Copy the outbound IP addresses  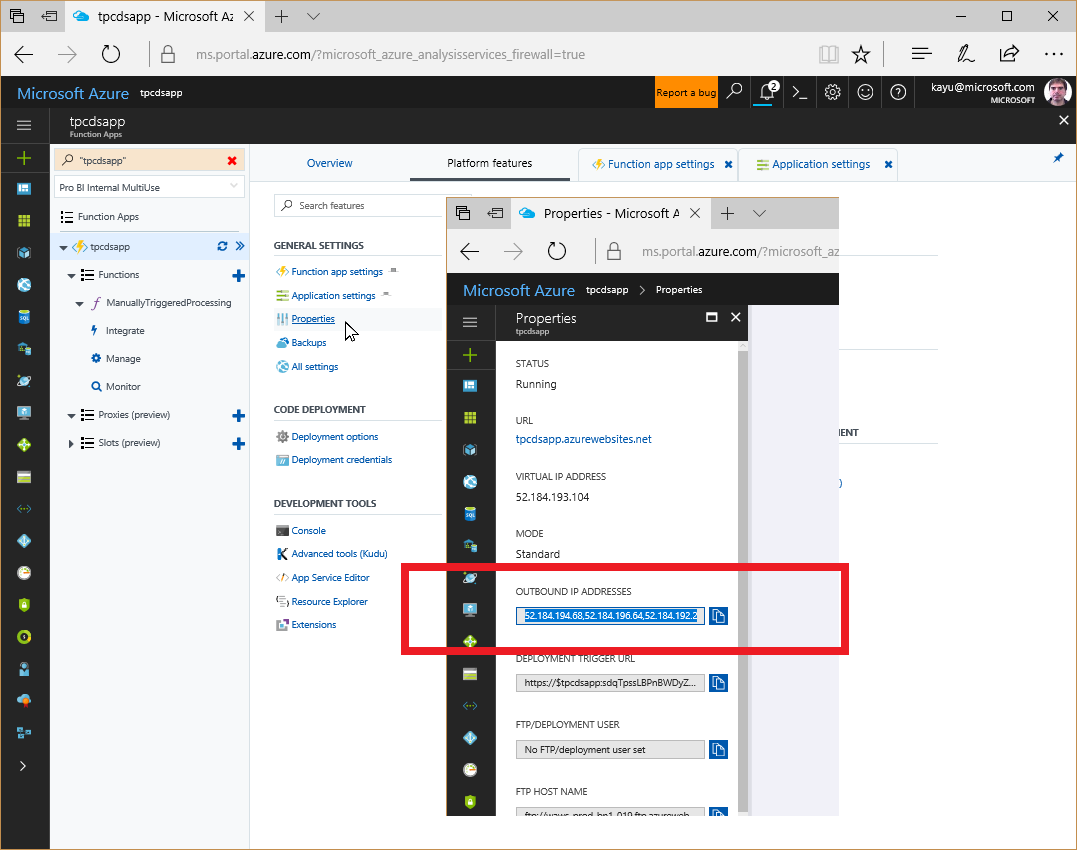718,616
